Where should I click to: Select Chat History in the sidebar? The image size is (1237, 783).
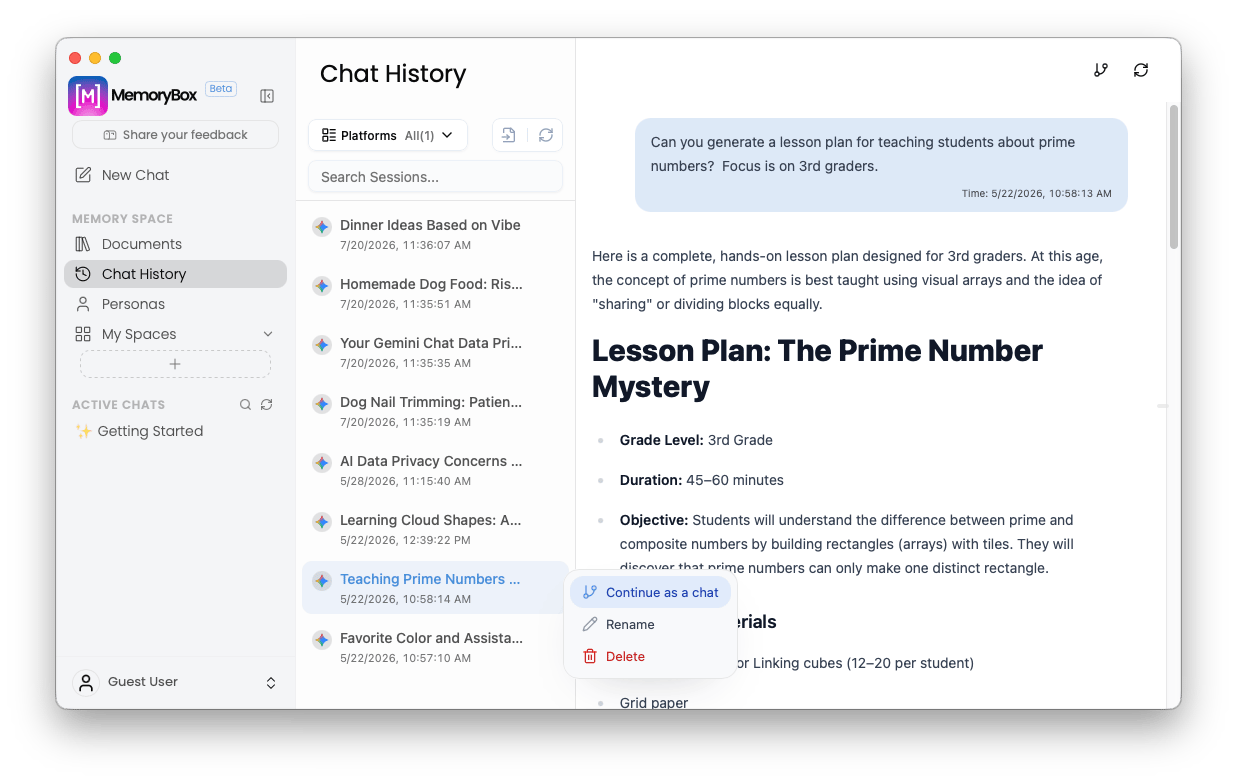[x=175, y=274]
